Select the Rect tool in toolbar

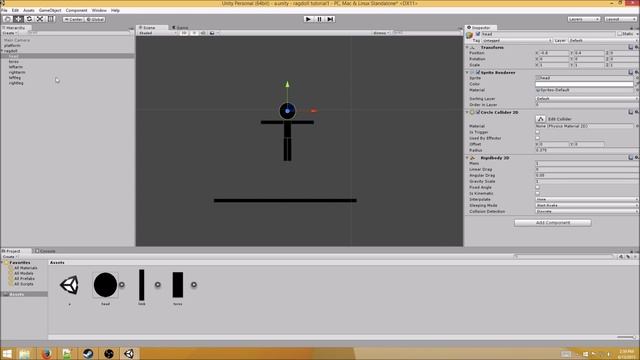pos(51,19)
